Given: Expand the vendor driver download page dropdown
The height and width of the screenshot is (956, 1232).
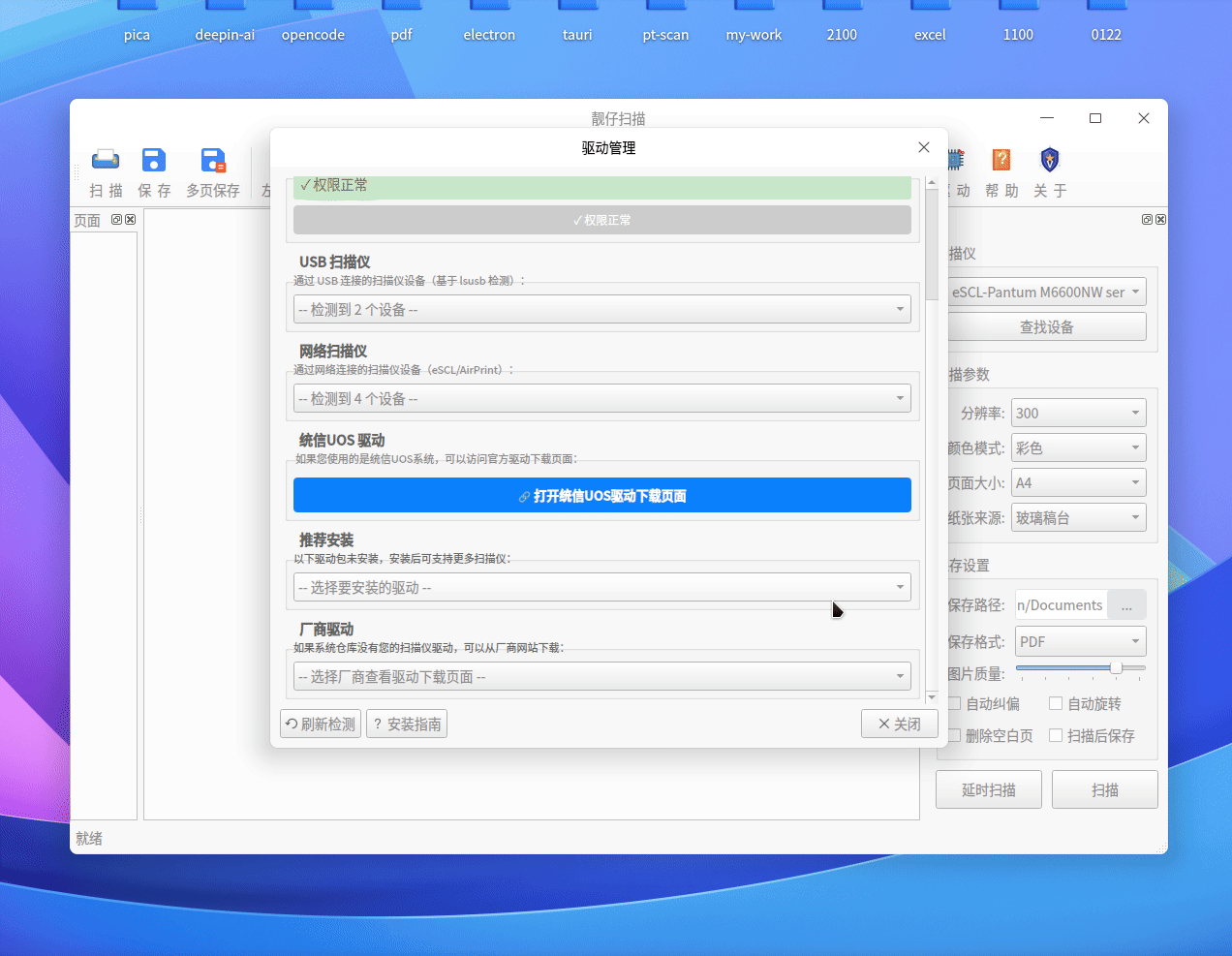Looking at the screenshot, I should click(601, 677).
